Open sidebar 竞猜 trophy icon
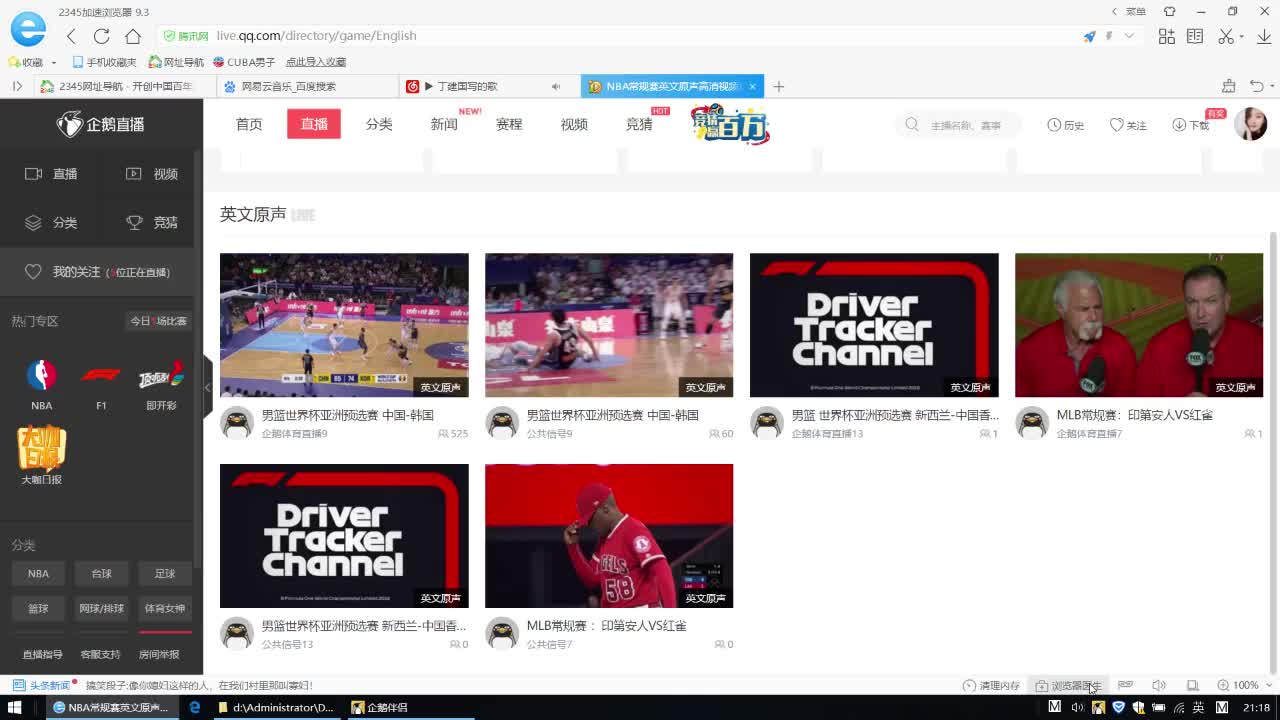The height and width of the screenshot is (720, 1280). coord(152,223)
